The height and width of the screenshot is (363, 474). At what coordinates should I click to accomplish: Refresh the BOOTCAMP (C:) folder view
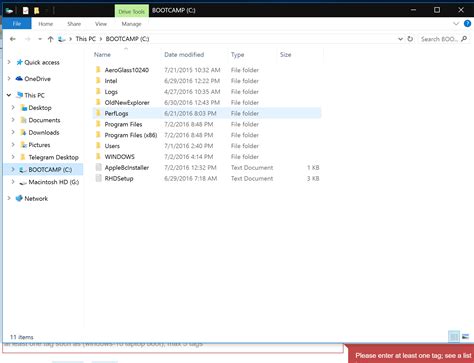point(410,39)
